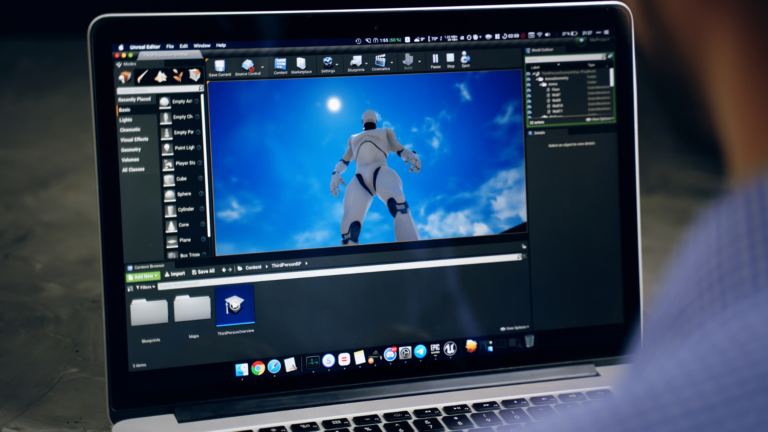Click the green Add New button
The image size is (768, 432).
pyautogui.click(x=143, y=277)
